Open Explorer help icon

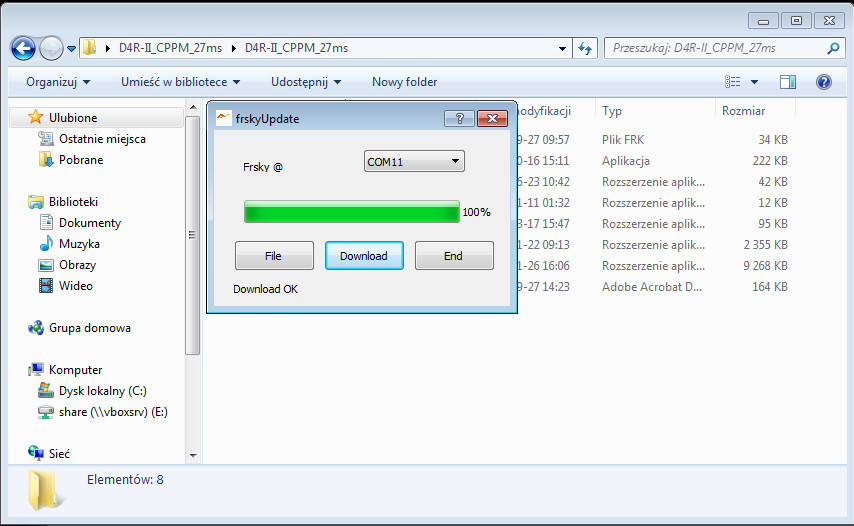pos(824,82)
